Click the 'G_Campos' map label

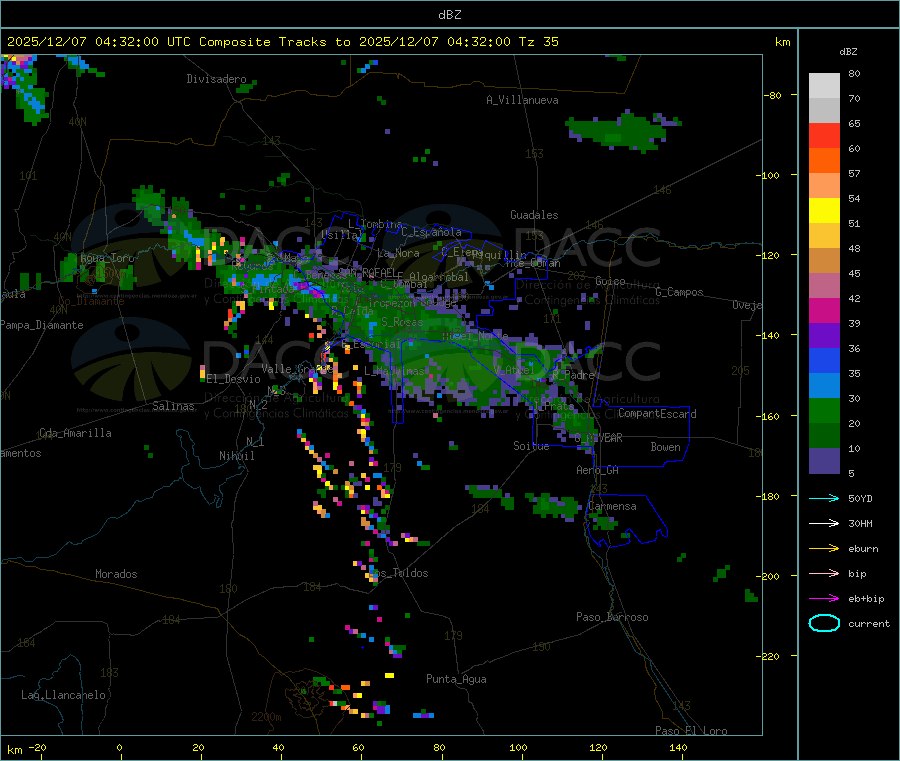point(679,292)
